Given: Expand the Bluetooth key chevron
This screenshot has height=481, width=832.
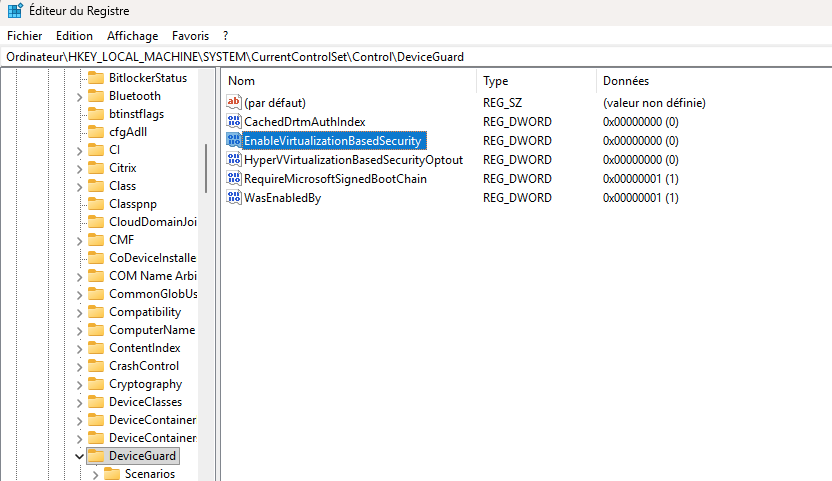Looking at the screenshot, I should [80, 96].
